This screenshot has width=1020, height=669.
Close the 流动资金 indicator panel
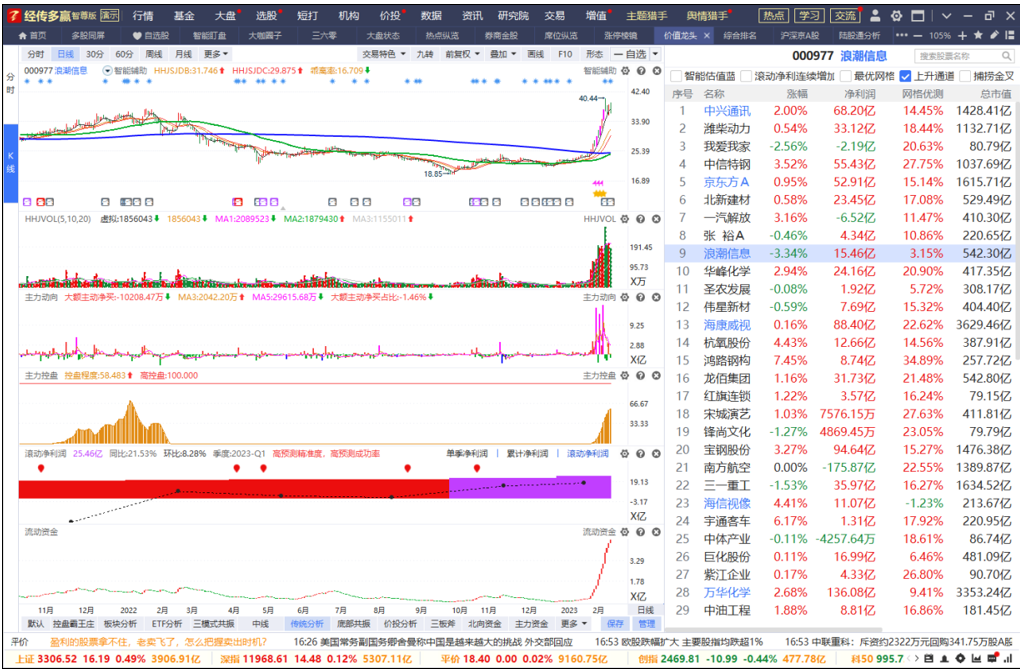[656, 532]
